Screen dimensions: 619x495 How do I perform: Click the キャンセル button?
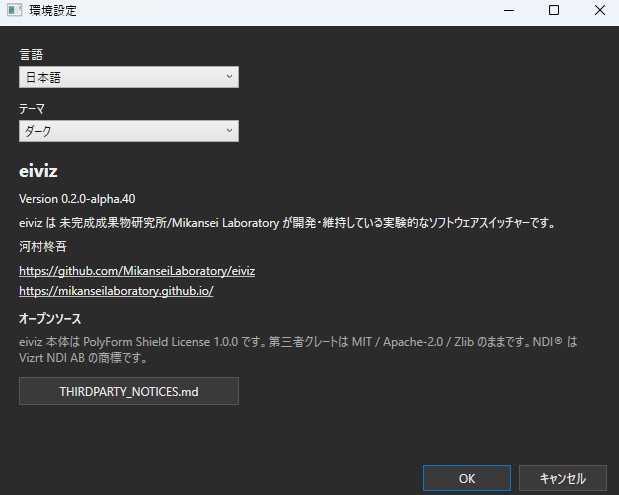(x=563, y=478)
